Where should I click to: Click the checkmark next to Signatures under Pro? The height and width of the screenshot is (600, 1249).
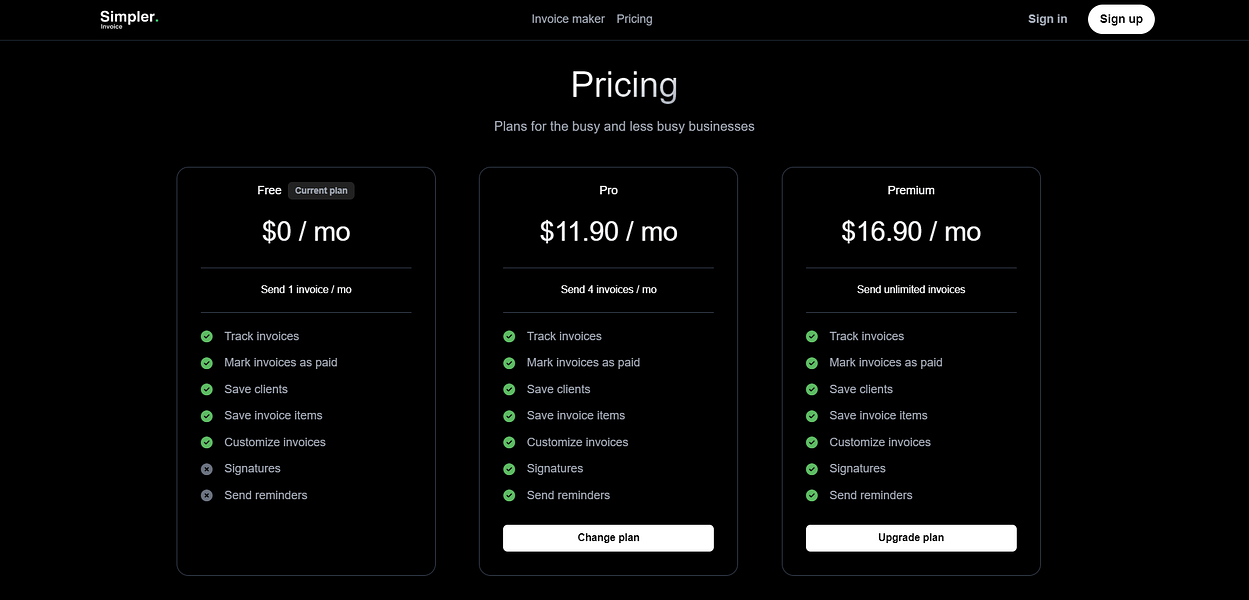(508, 468)
